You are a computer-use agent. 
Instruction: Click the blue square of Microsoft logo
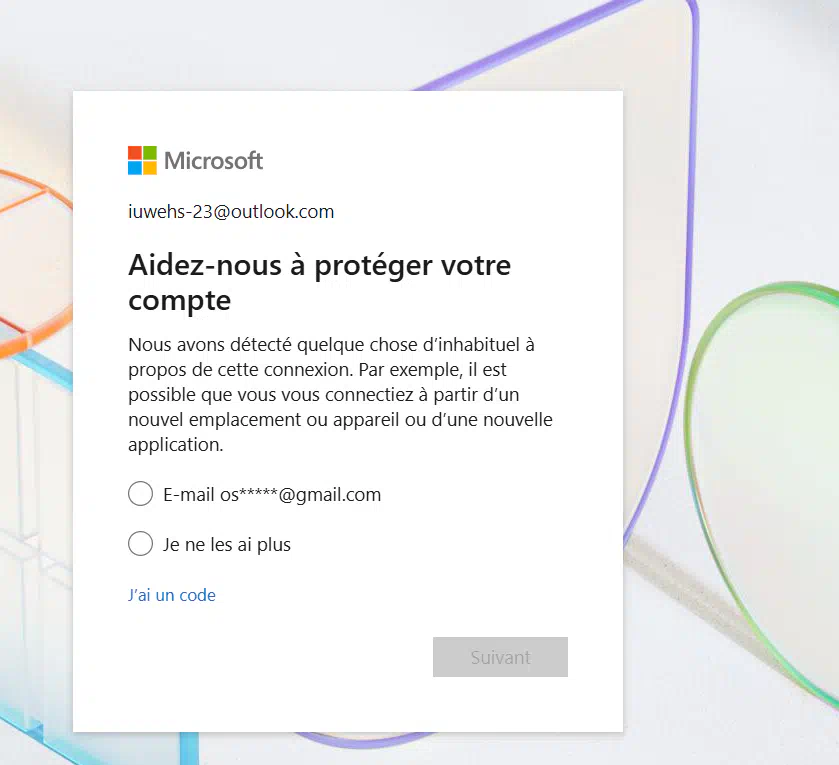point(135,168)
